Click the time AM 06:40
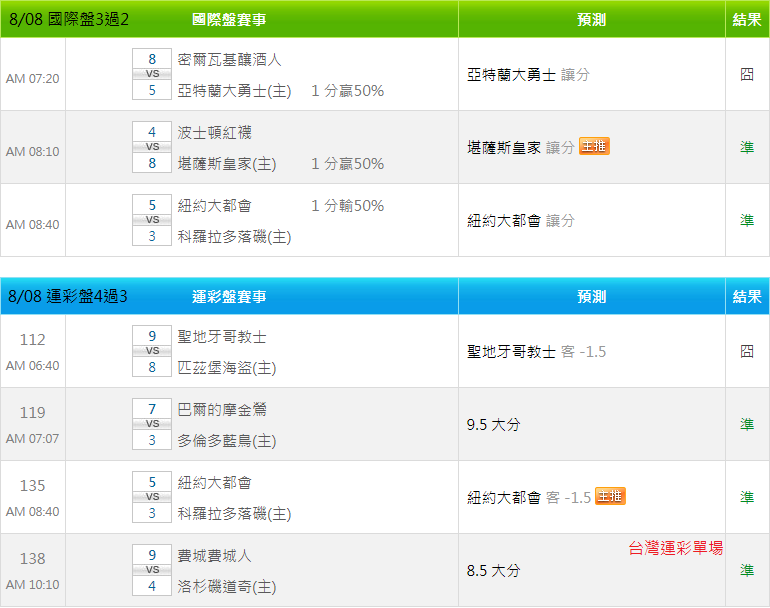This screenshot has height=608, width=770. click(32, 365)
